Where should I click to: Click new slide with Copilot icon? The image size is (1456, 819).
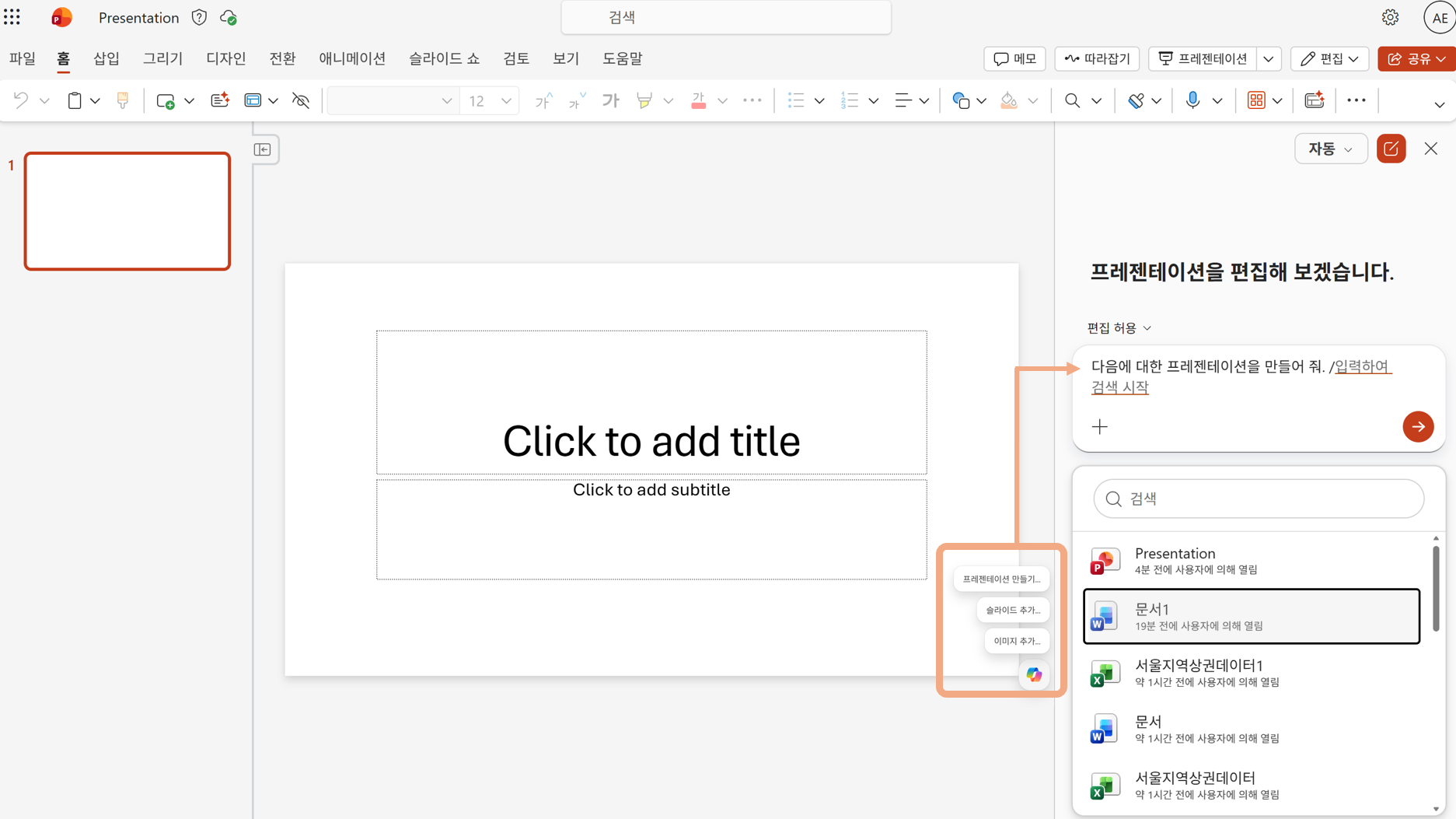(220, 100)
